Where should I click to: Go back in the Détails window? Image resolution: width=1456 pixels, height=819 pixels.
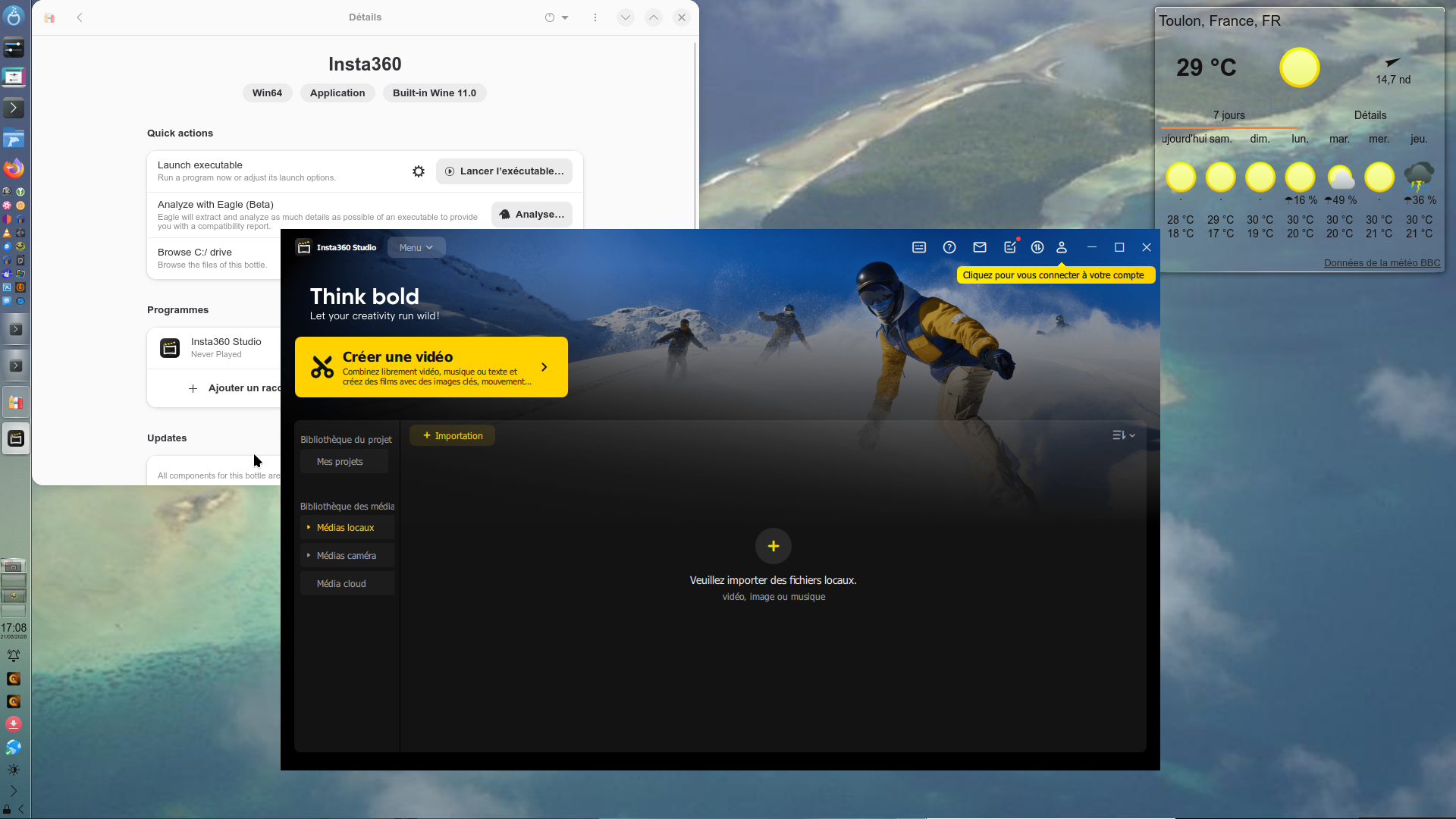80,17
